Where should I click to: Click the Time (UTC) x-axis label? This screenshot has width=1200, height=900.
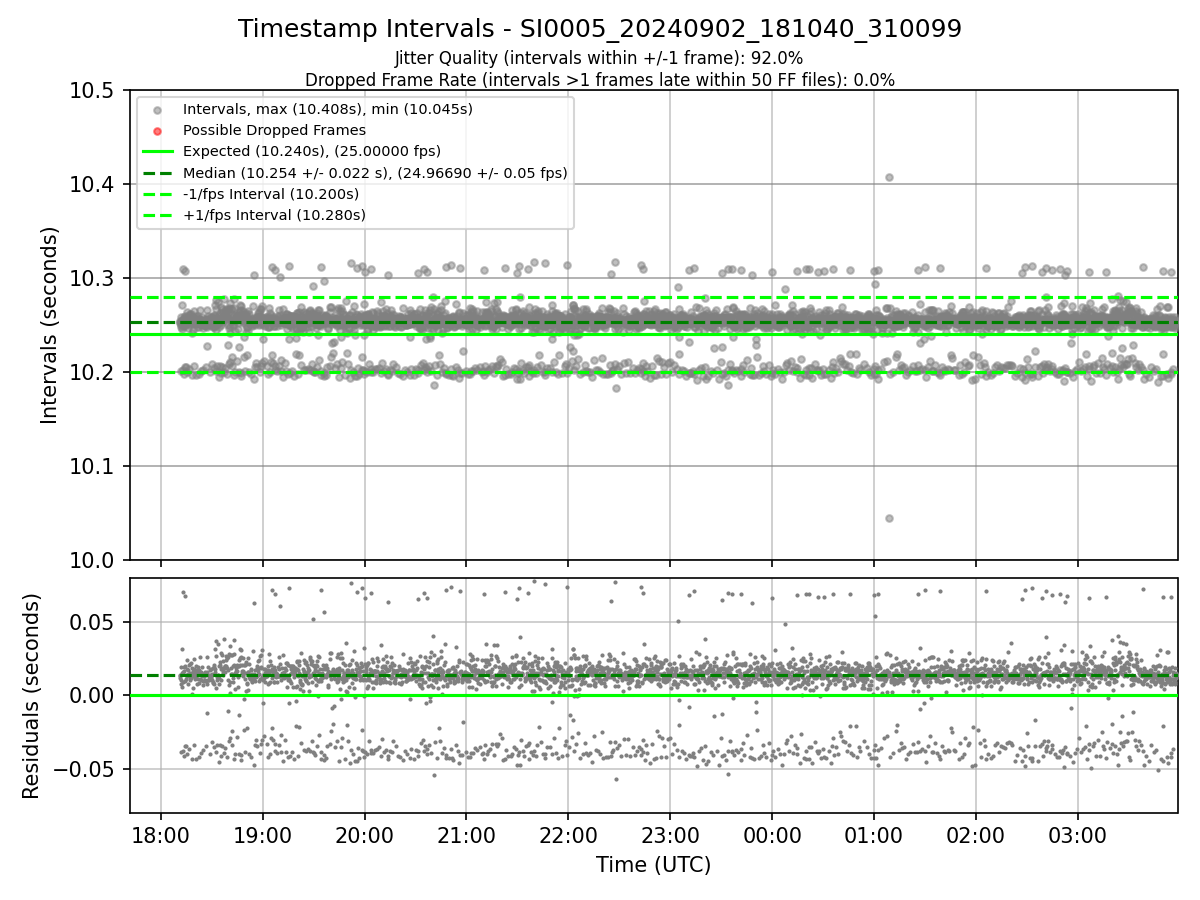[x=653, y=865]
